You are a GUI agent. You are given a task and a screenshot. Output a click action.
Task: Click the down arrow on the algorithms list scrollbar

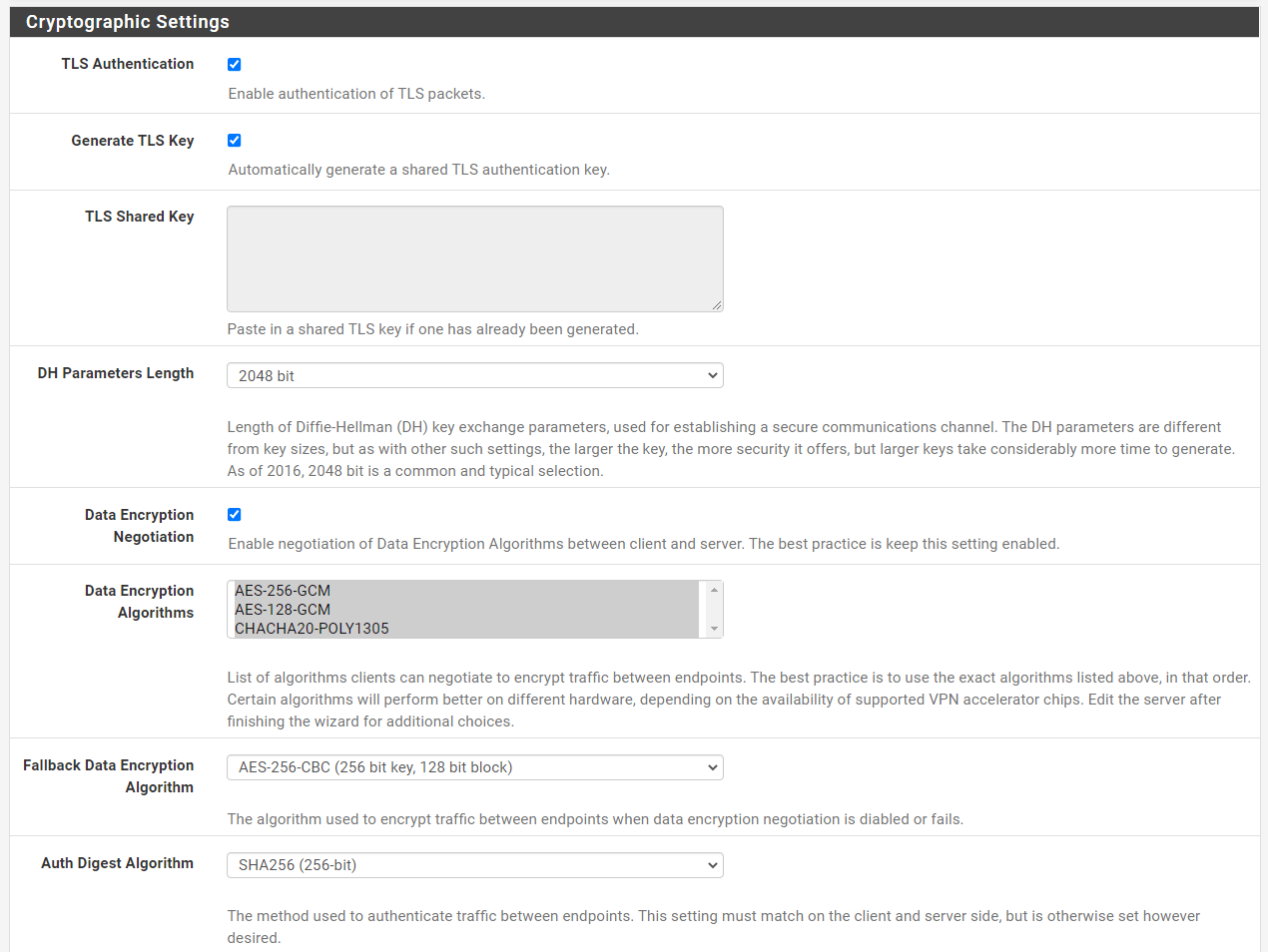point(716,629)
